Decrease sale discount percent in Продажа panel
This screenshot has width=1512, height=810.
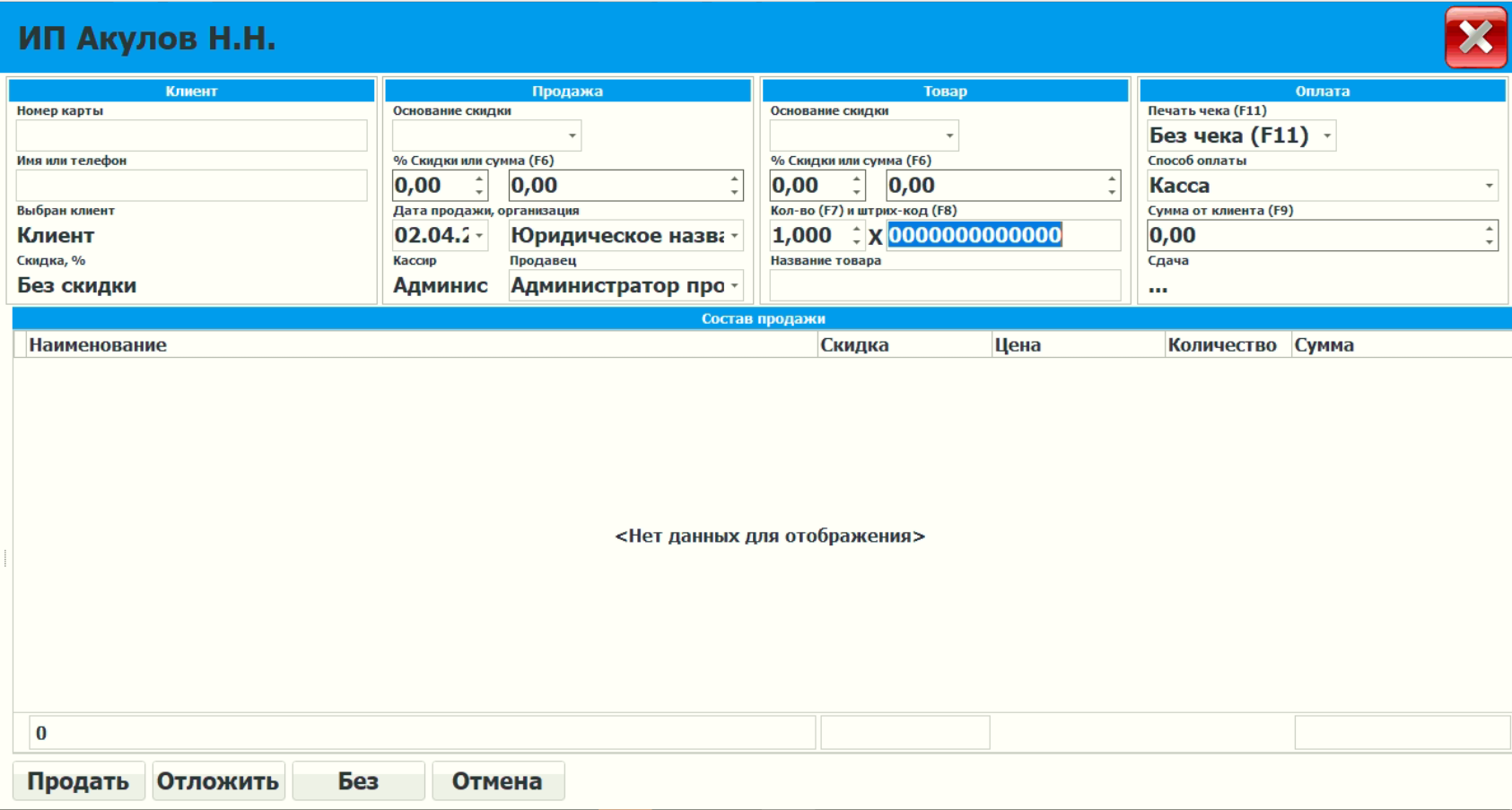[x=480, y=193]
